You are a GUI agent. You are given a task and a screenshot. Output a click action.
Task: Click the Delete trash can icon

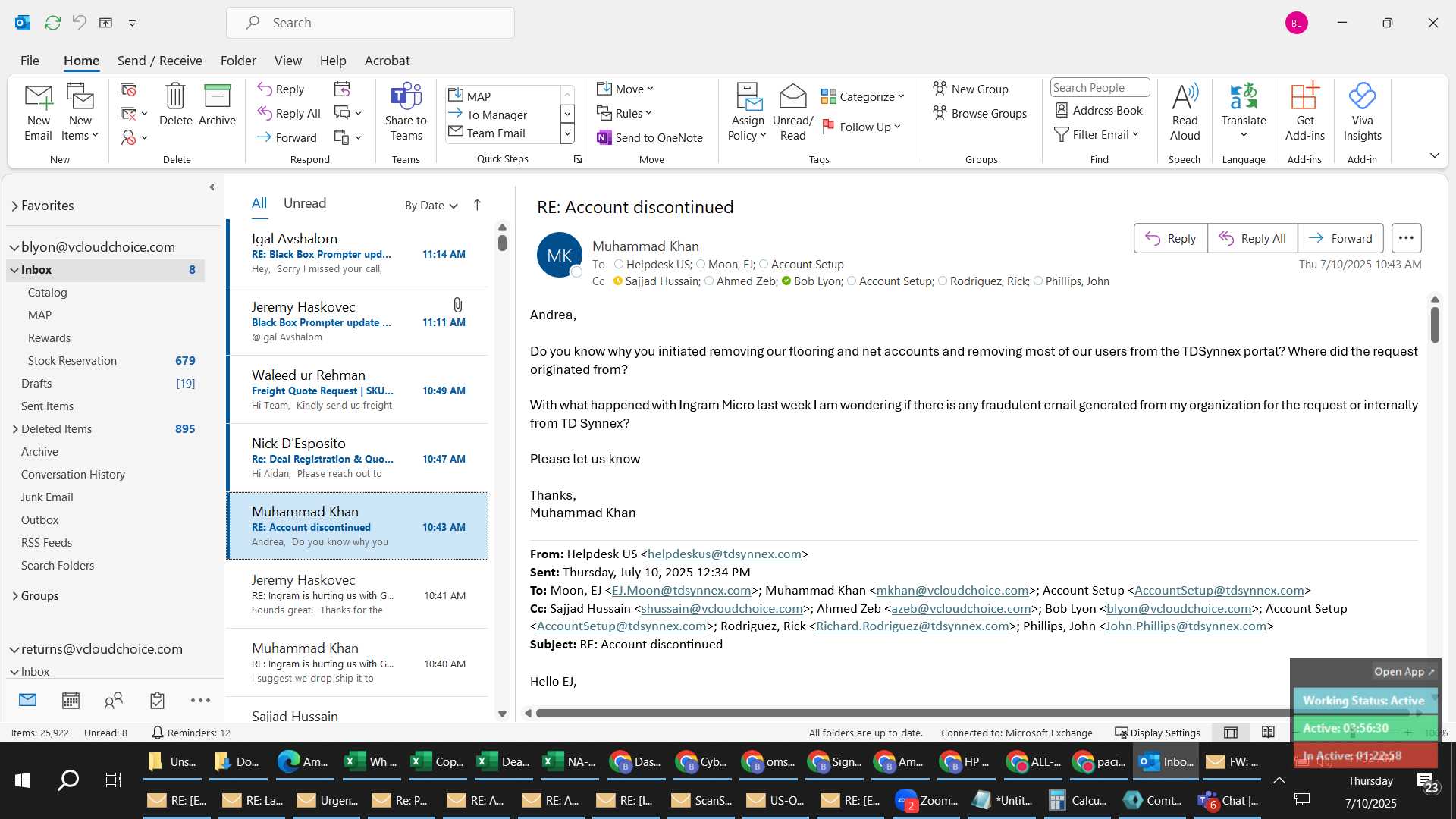pyautogui.click(x=175, y=96)
